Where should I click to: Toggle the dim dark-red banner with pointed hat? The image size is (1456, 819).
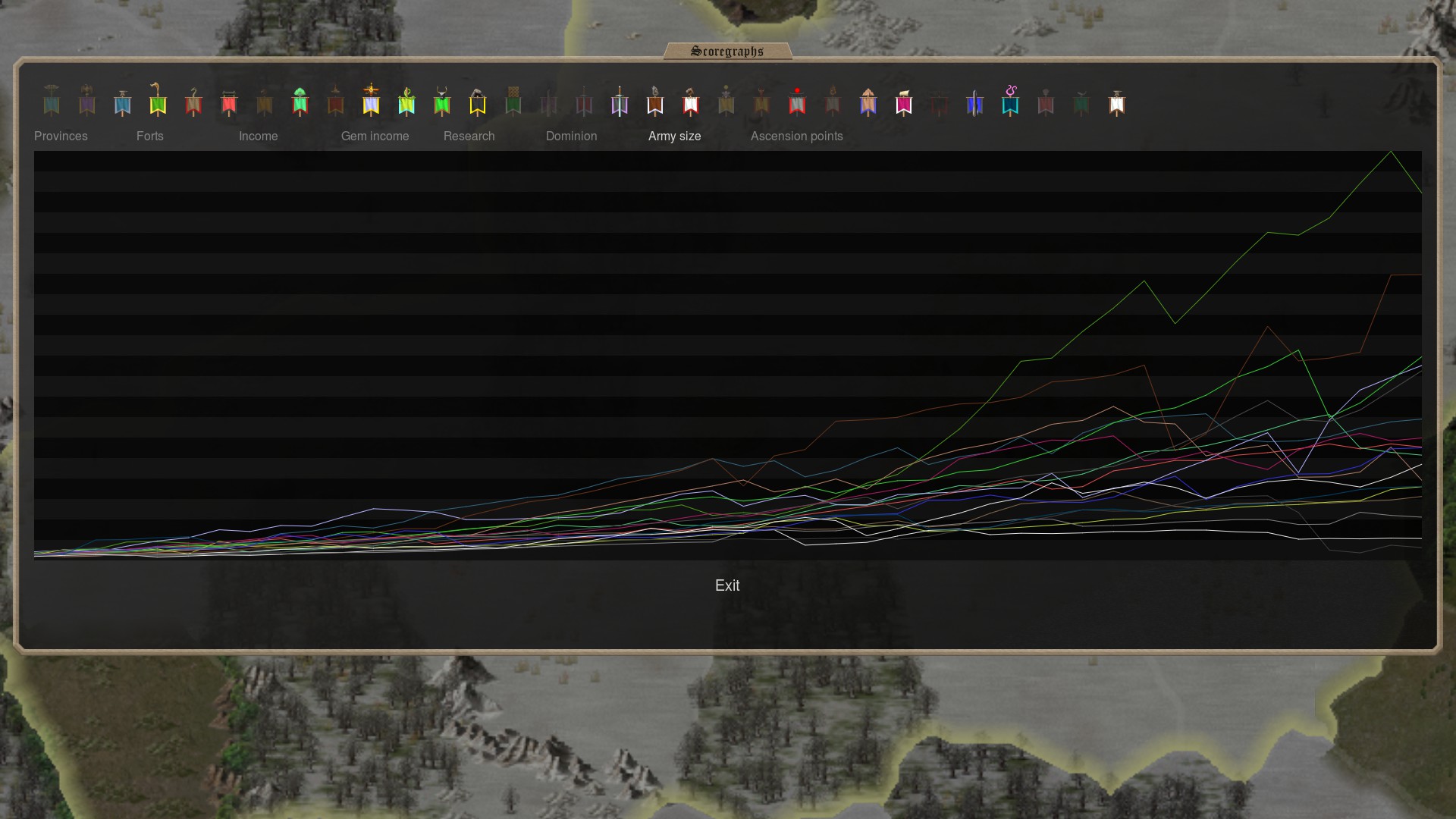(336, 100)
